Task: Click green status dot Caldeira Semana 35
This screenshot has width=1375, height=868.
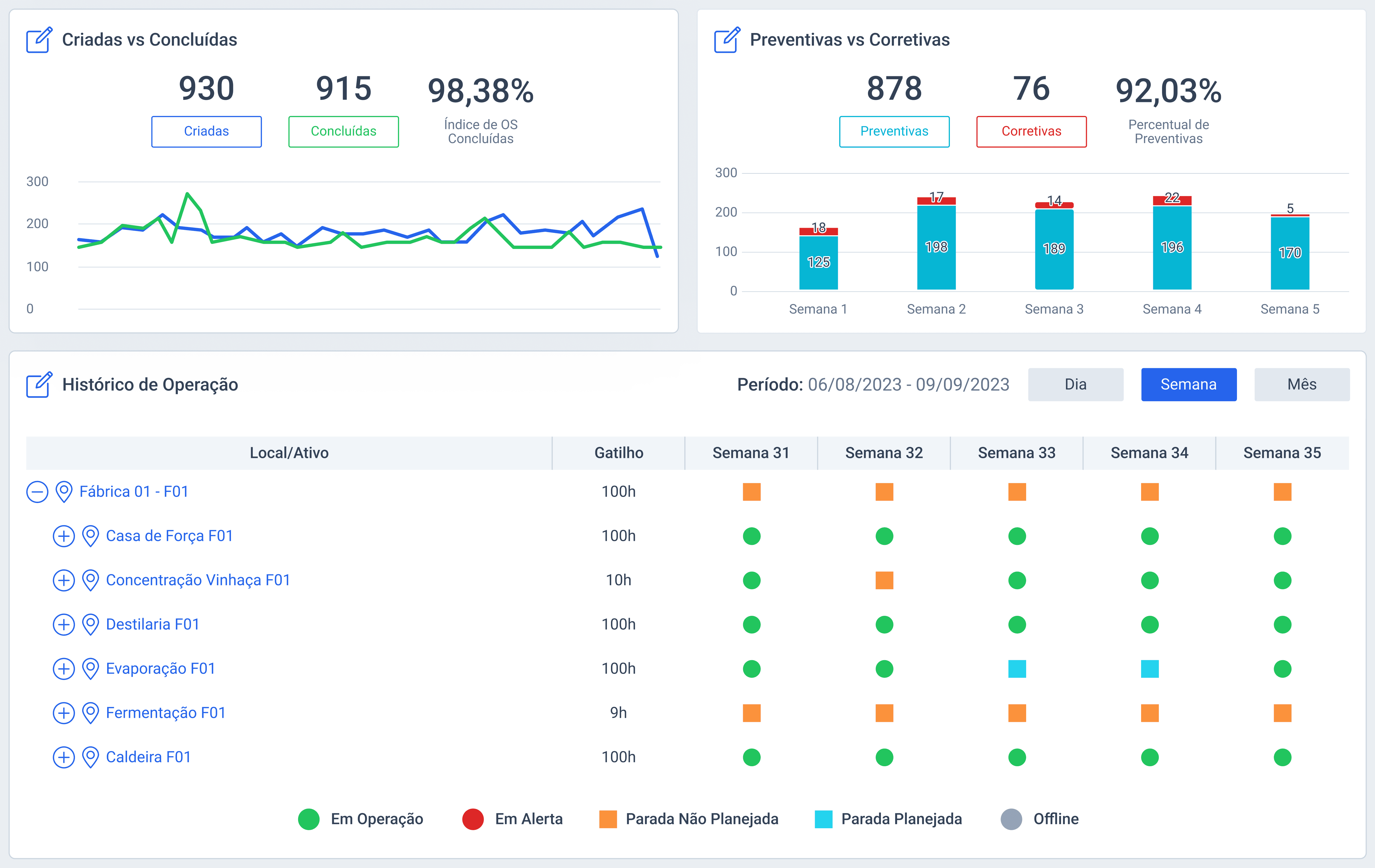Action: point(1283,757)
